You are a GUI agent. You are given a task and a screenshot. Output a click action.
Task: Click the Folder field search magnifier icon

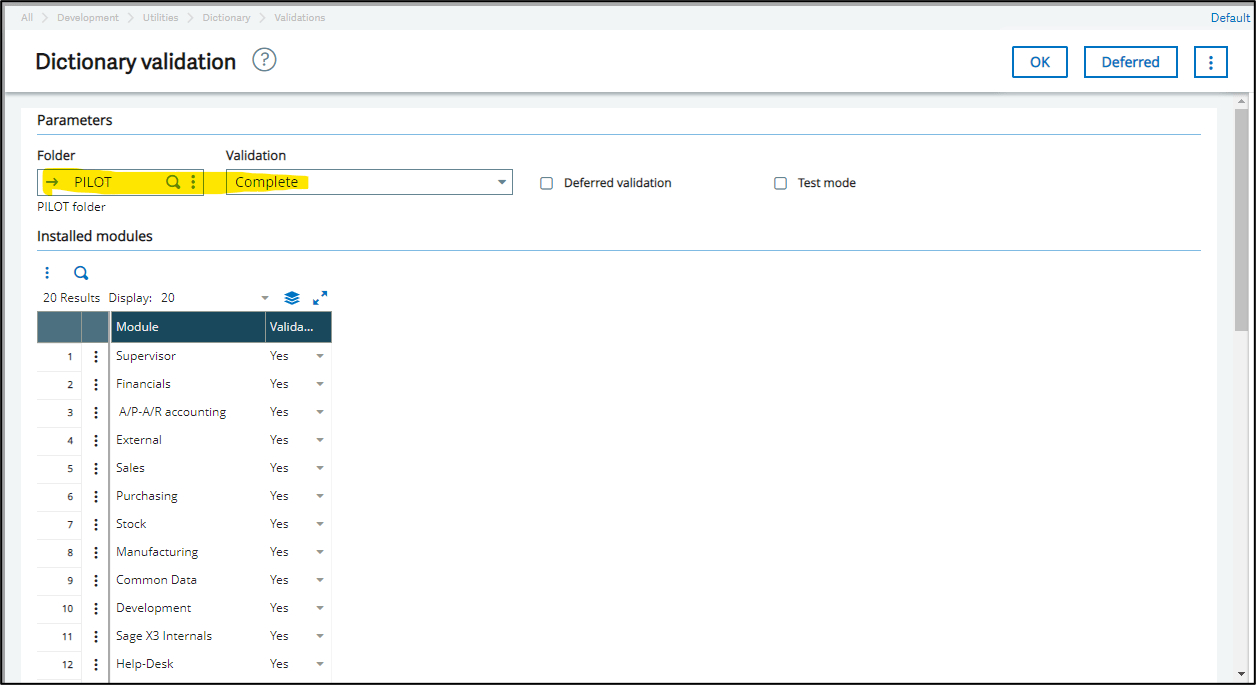pyautogui.click(x=173, y=182)
